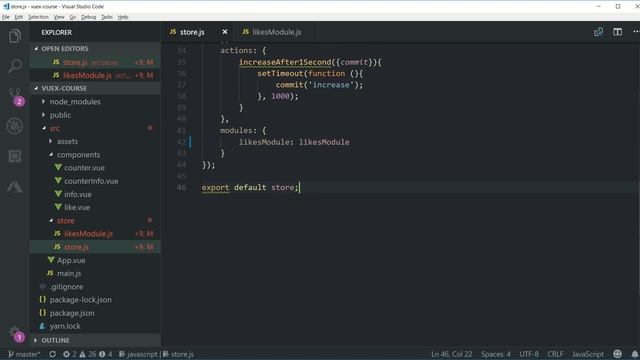Open the File menu

[x=6, y=17]
